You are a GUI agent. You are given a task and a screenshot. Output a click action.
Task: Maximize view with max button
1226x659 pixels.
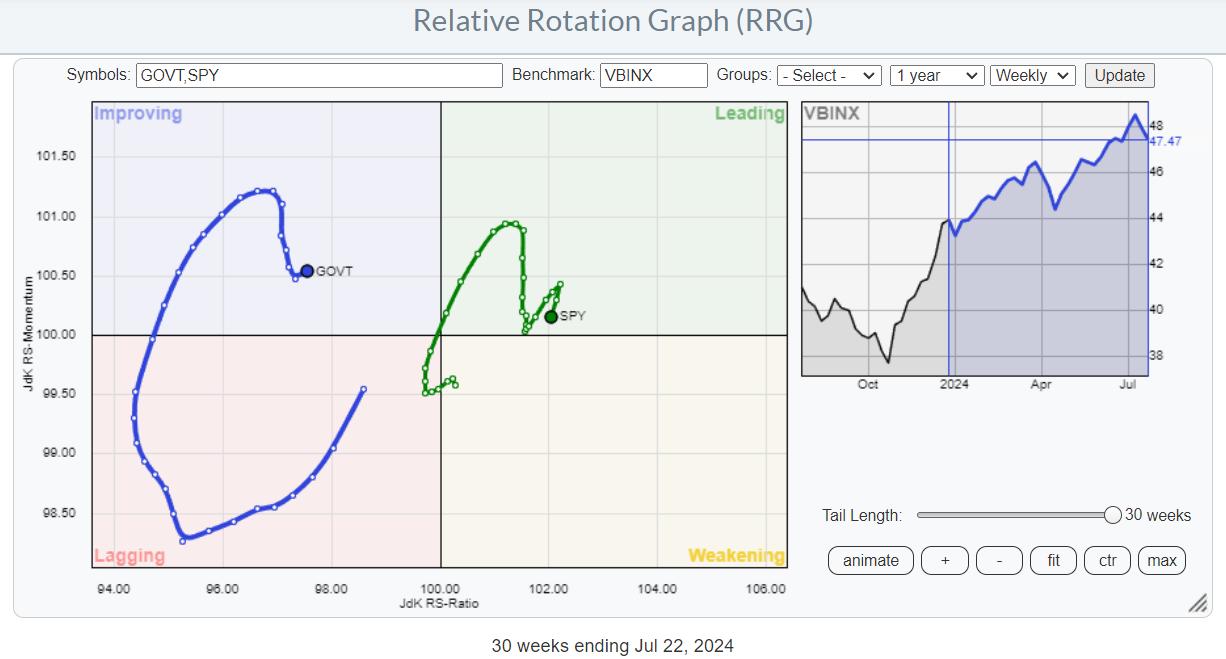[x=1161, y=560]
